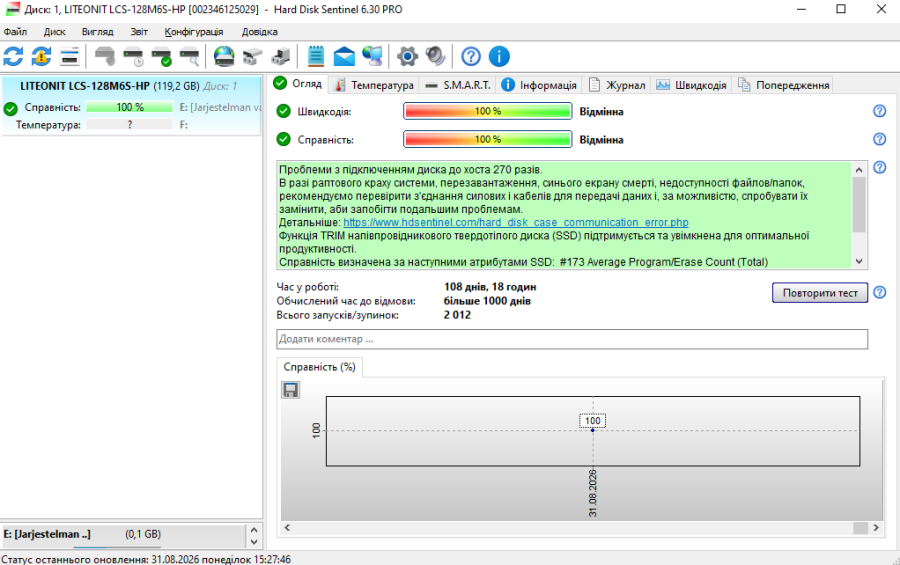The height and width of the screenshot is (565, 900).
Task: Switch to the Інформація tab
Action: pyautogui.click(x=539, y=85)
